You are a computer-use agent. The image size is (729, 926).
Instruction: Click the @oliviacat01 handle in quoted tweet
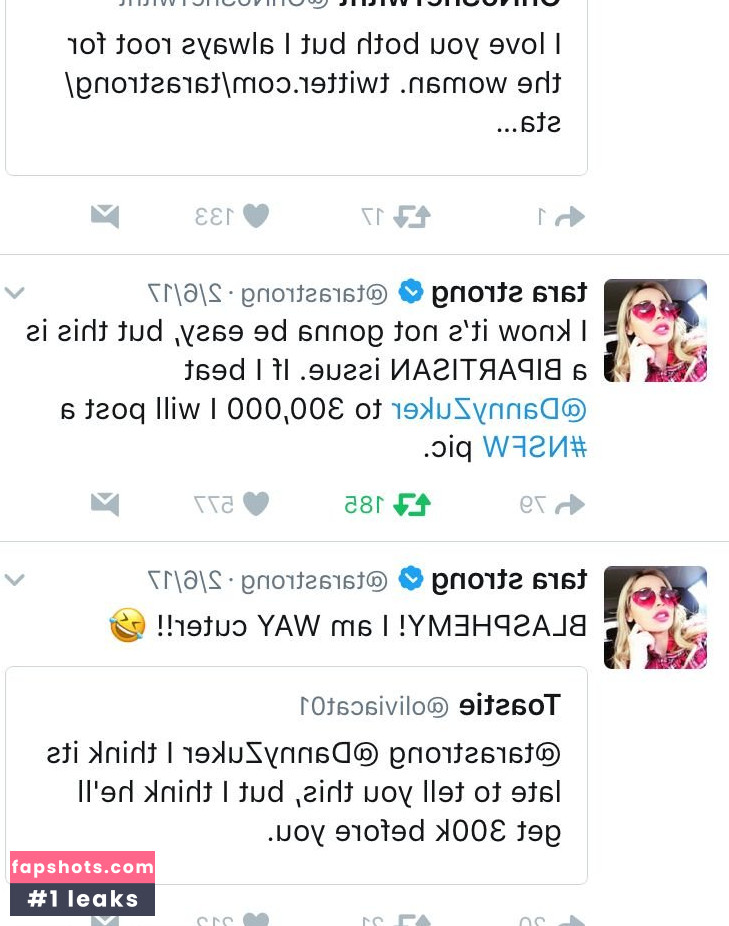374,706
